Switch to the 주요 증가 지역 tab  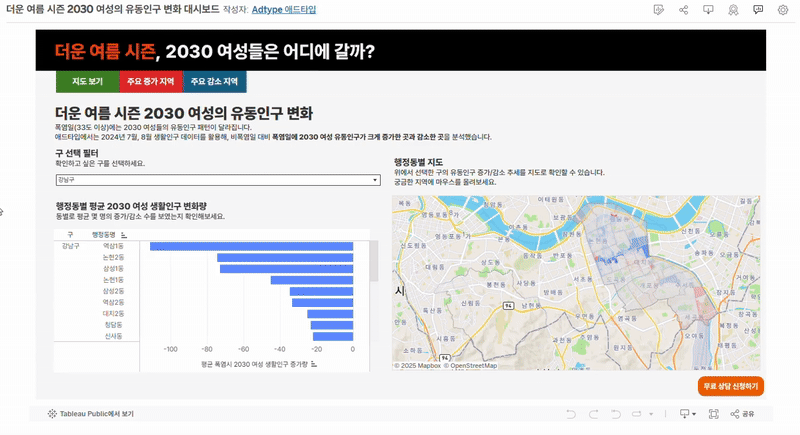click(x=151, y=82)
